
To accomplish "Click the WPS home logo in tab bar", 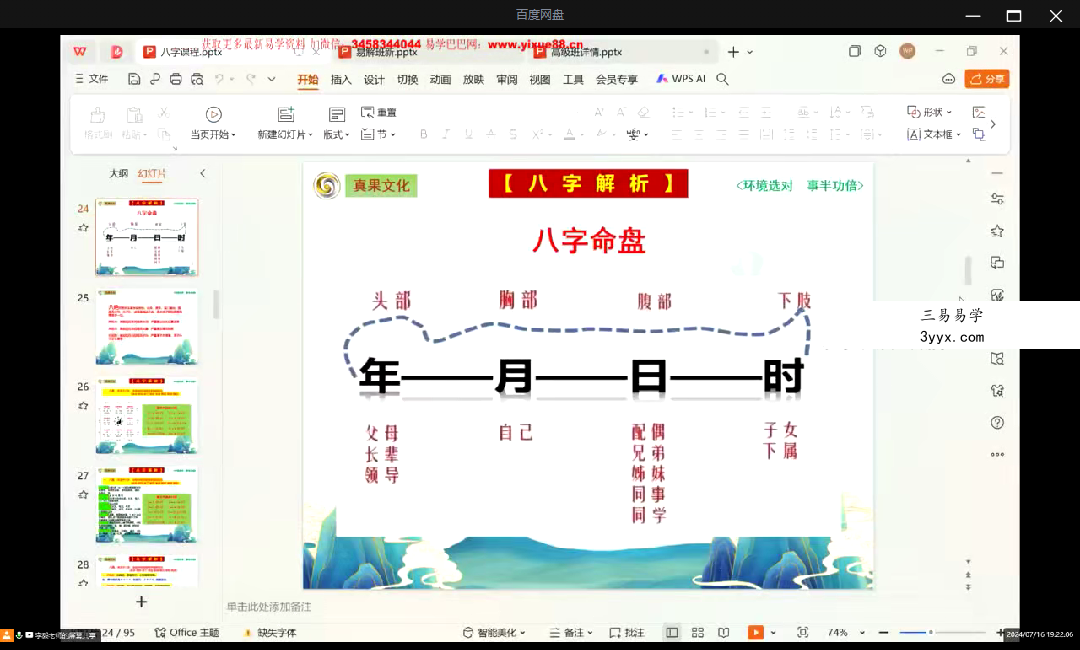I will pyautogui.click(x=81, y=52).
